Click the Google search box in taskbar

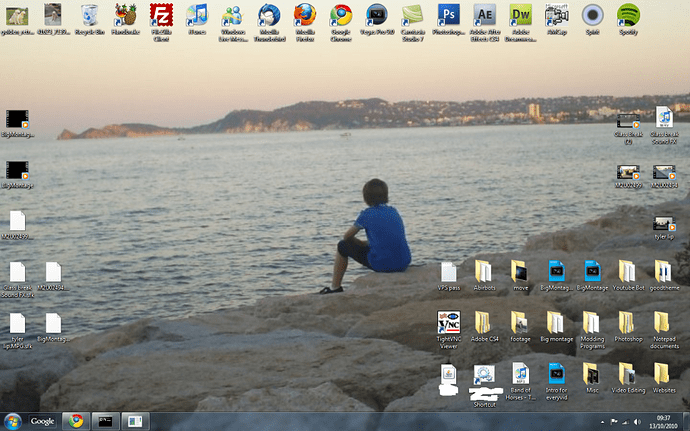(x=42, y=421)
